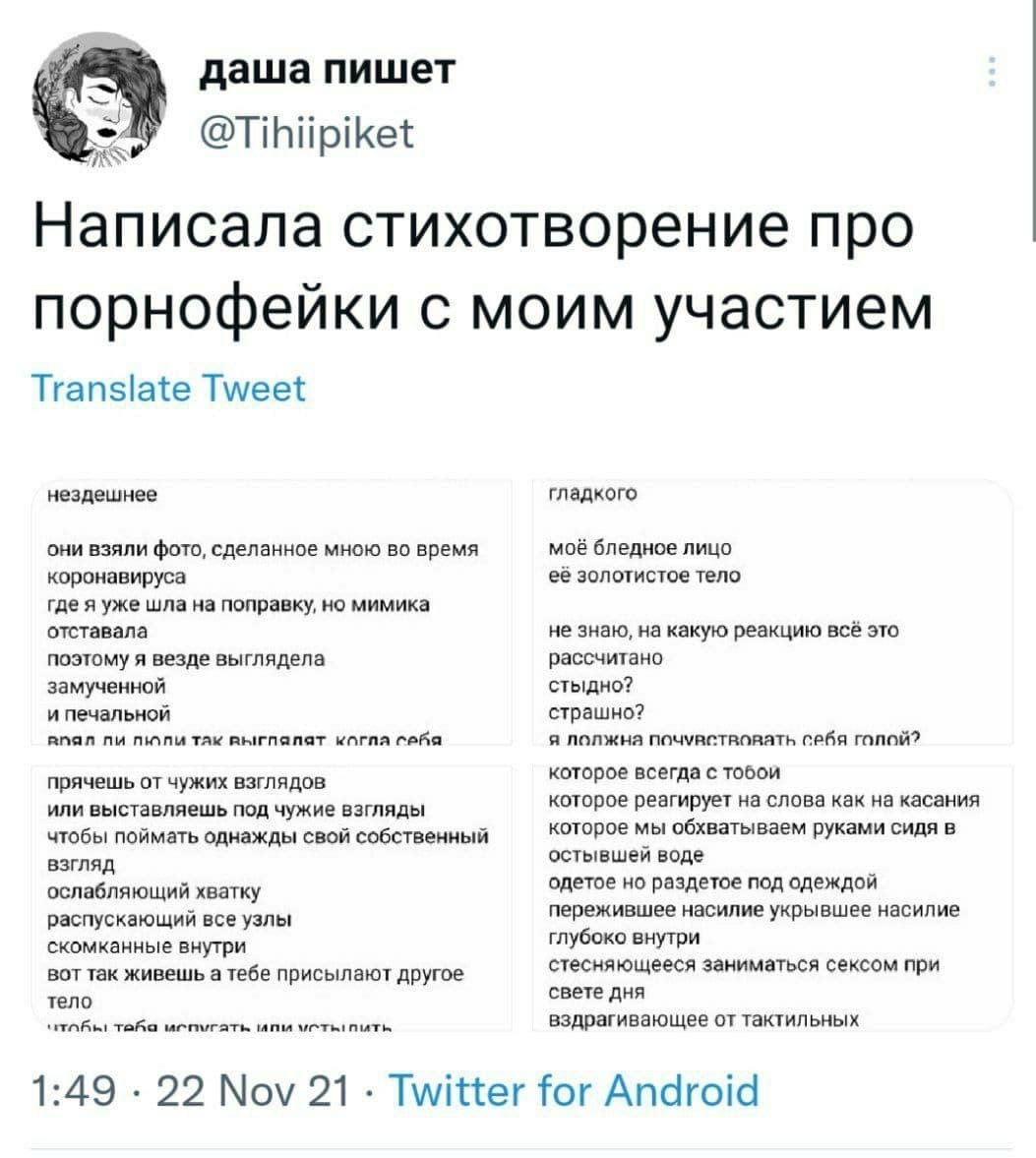Click the tweet text line "Написала стихотворение про"

[474, 227]
